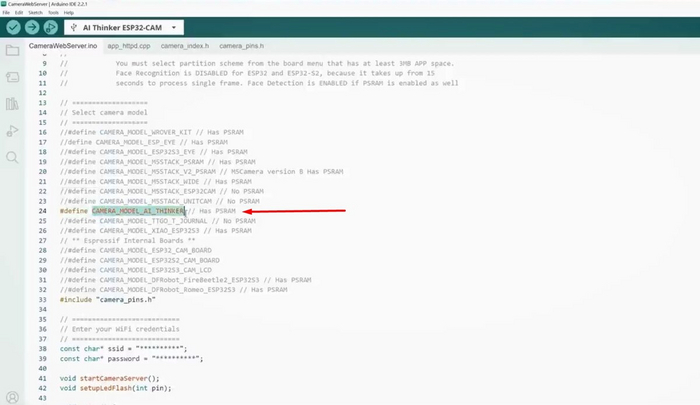Click the CAMERA_MODEL_M5STACK_V2_PSRAM line
Viewport: 700px width, 405px height.
[x=202, y=171]
